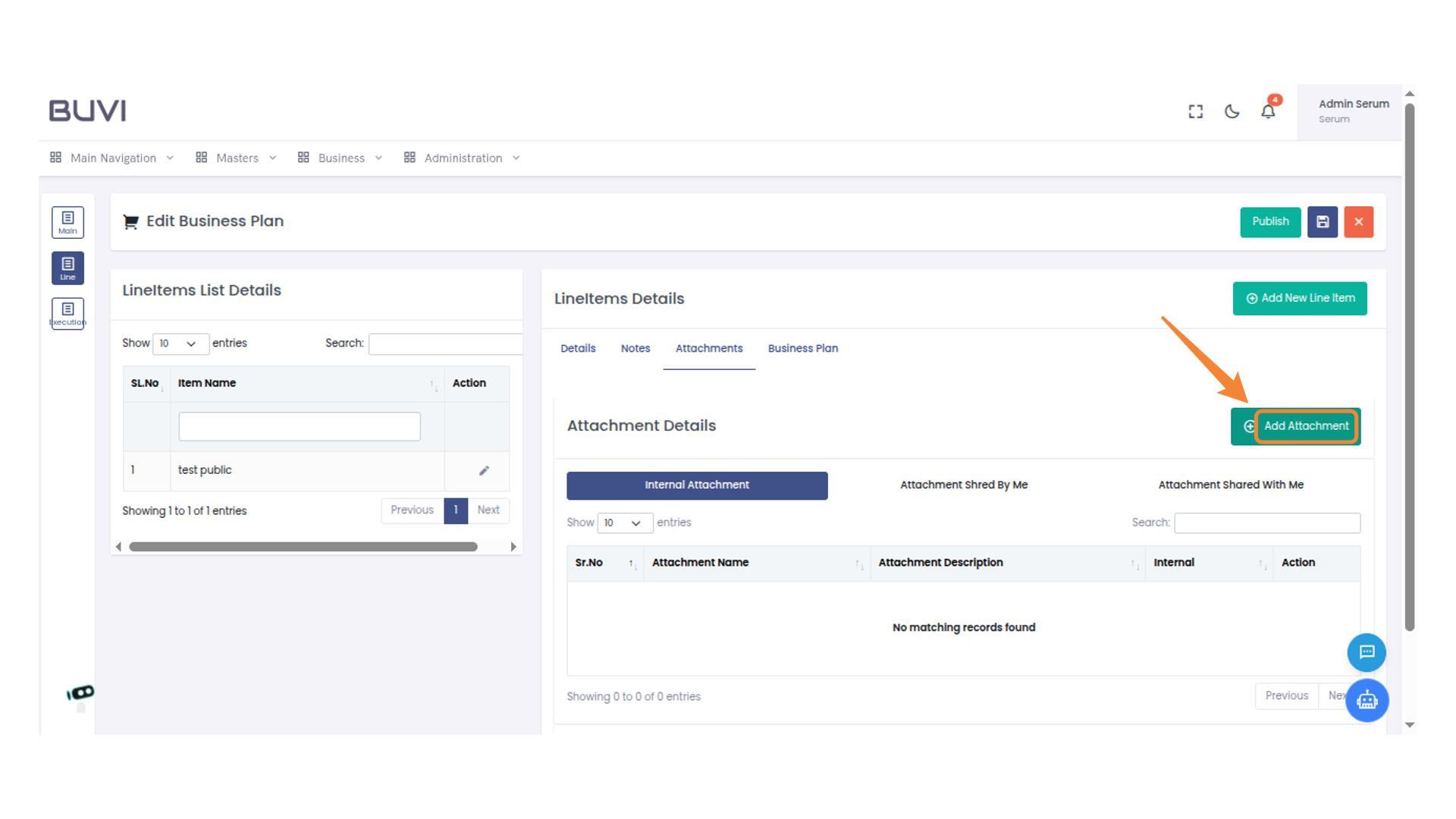Toggle fullscreen mode icon
This screenshot has width=1456, height=819.
[x=1195, y=111]
